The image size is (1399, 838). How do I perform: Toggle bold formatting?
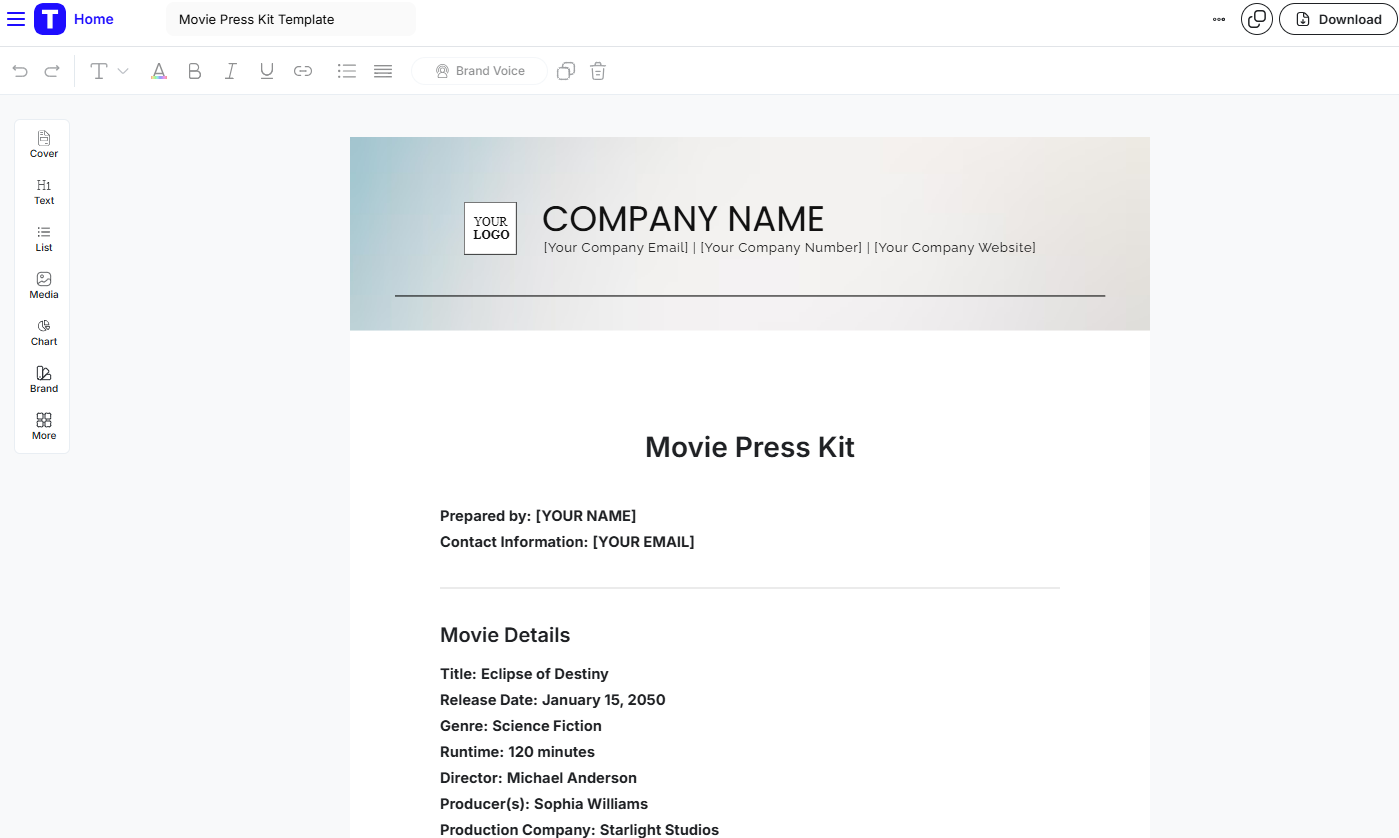194,70
